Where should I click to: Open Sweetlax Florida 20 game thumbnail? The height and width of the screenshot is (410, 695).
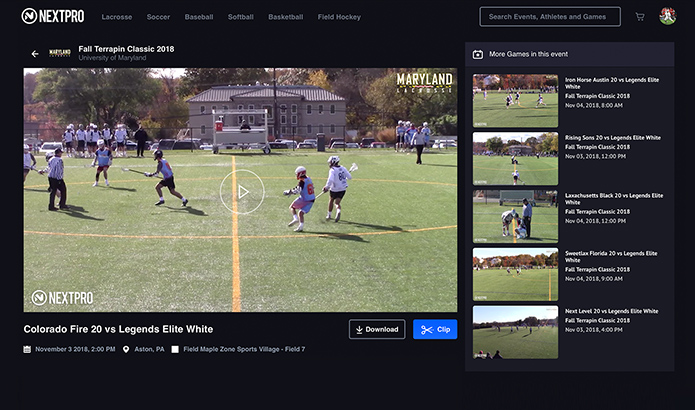515,274
